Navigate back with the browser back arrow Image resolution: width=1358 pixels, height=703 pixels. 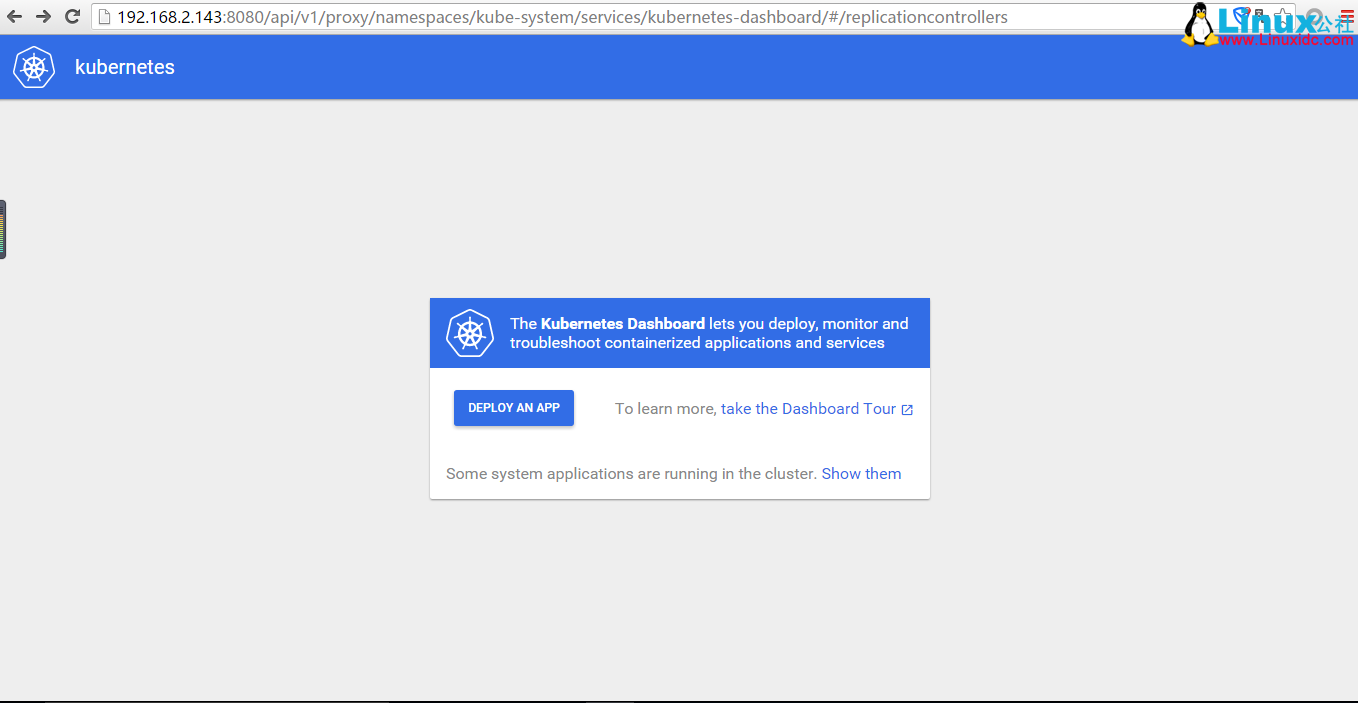click(x=14, y=16)
